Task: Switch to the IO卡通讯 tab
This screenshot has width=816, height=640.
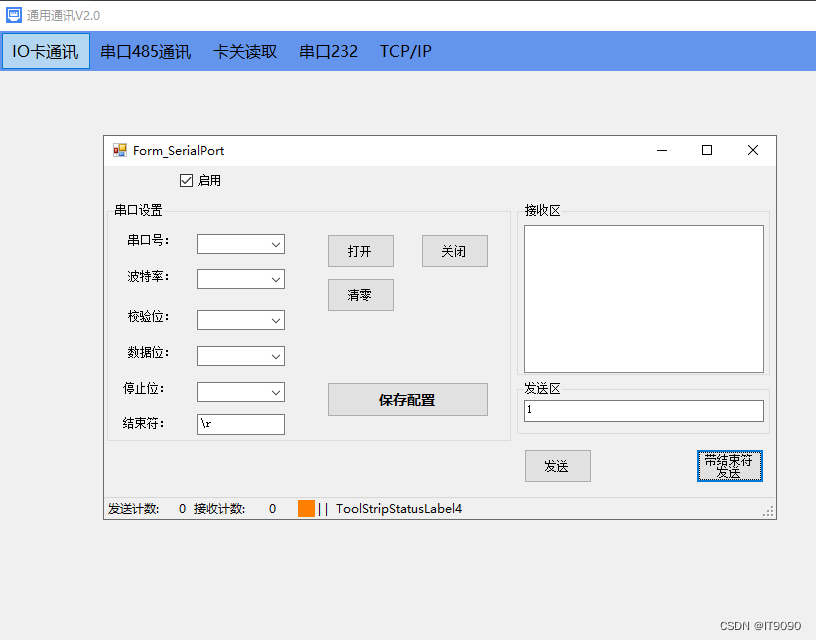Action: [x=46, y=51]
